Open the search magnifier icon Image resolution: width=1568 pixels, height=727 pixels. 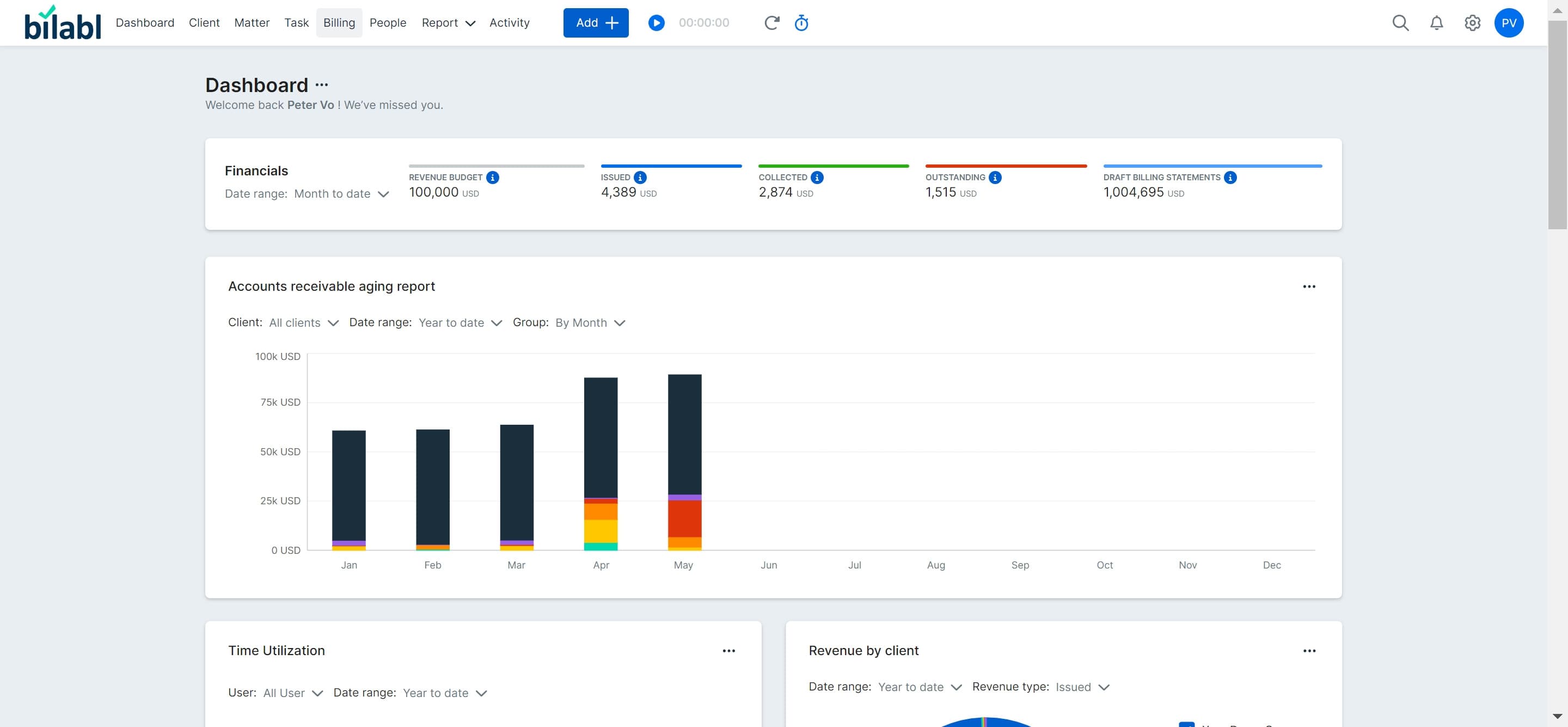(x=1400, y=23)
